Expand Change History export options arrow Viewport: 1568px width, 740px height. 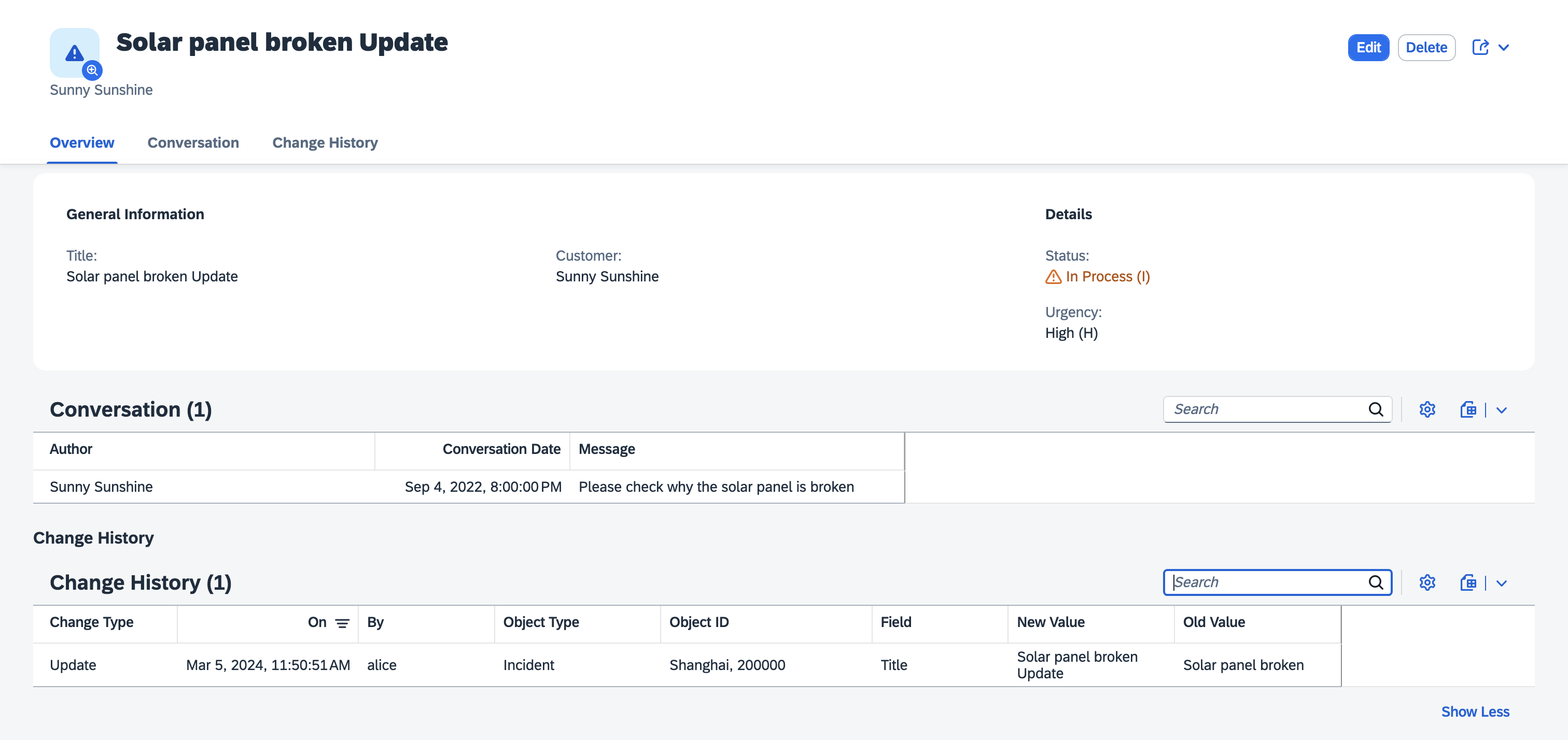coord(1502,583)
